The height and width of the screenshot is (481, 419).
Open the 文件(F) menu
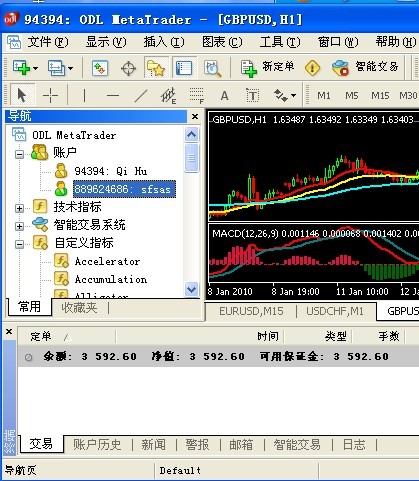click(48, 42)
